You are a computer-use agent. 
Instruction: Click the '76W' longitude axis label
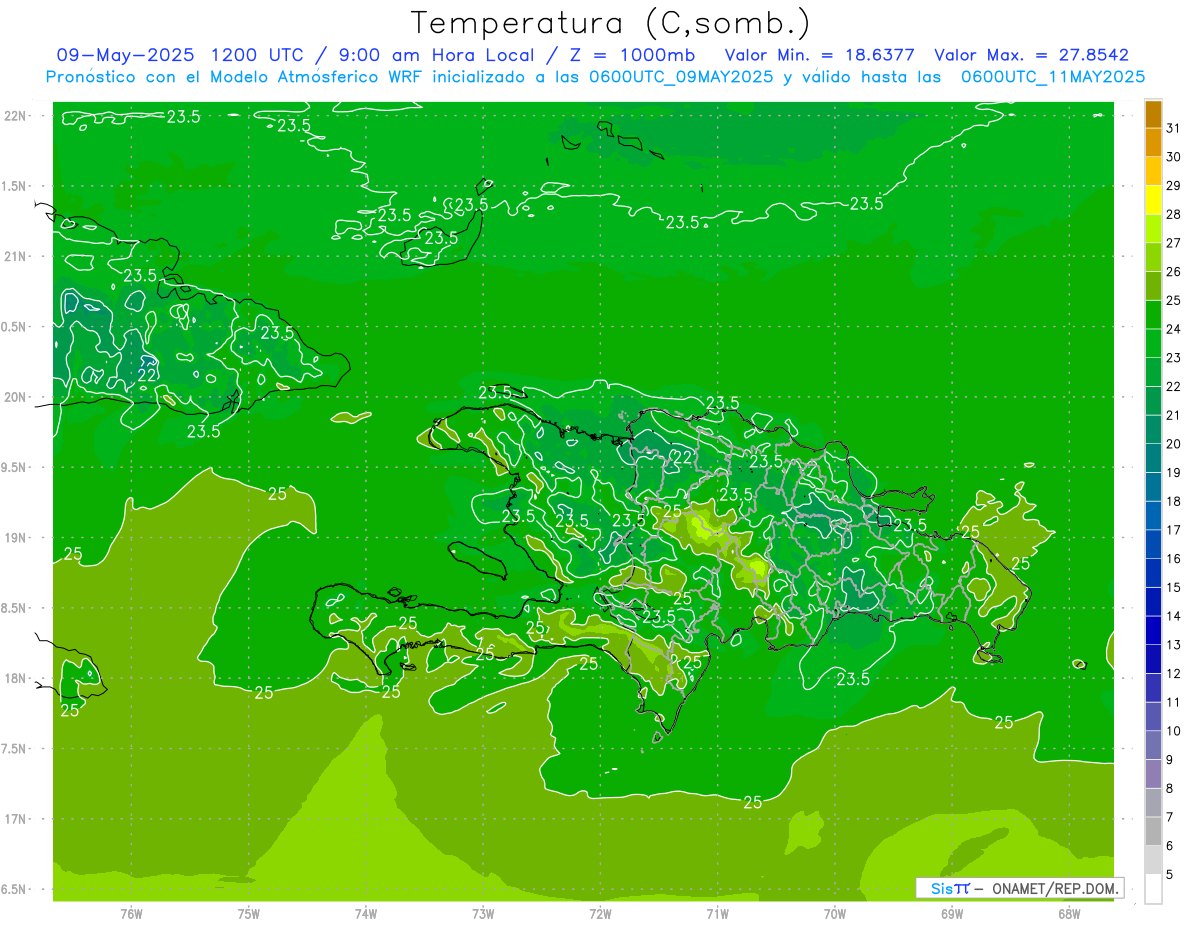pyautogui.click(x=131, y=914)
